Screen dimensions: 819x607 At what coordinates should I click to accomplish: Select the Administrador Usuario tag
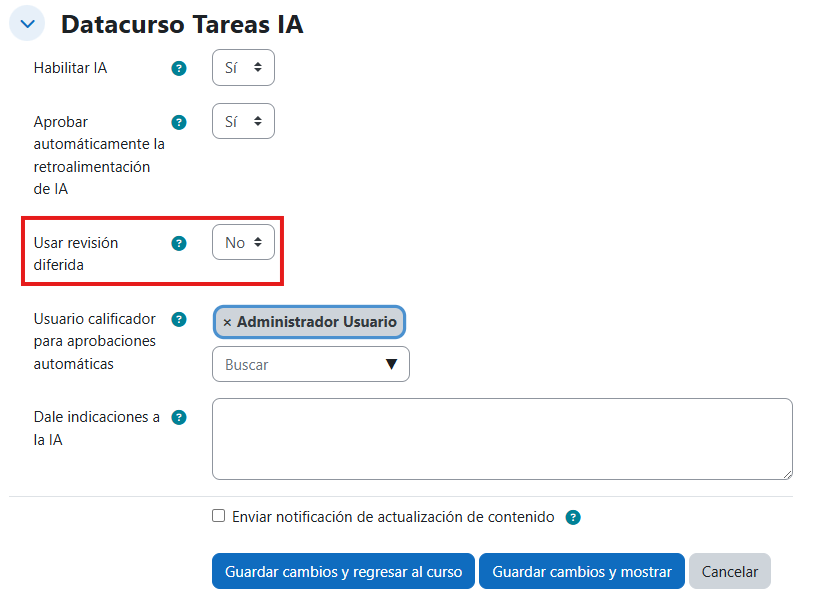click(x=316, y=322)
